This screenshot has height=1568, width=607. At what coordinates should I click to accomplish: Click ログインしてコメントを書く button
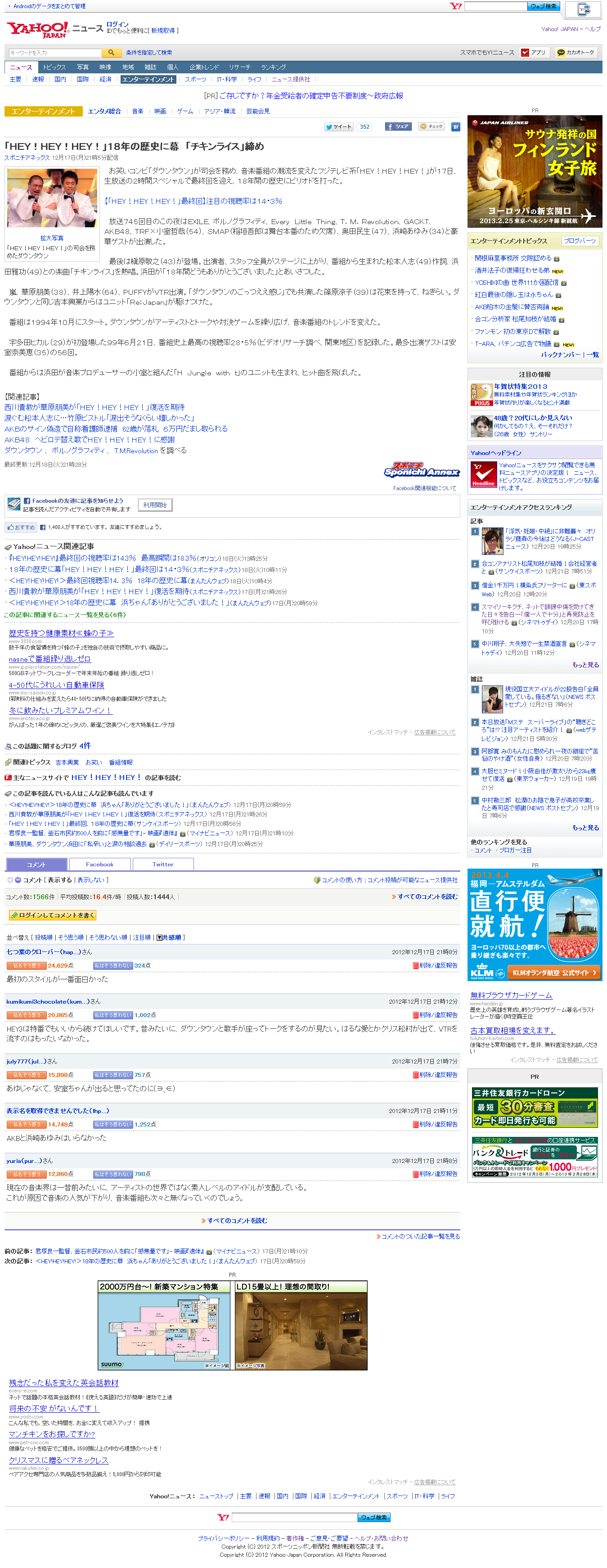[52, 915]
